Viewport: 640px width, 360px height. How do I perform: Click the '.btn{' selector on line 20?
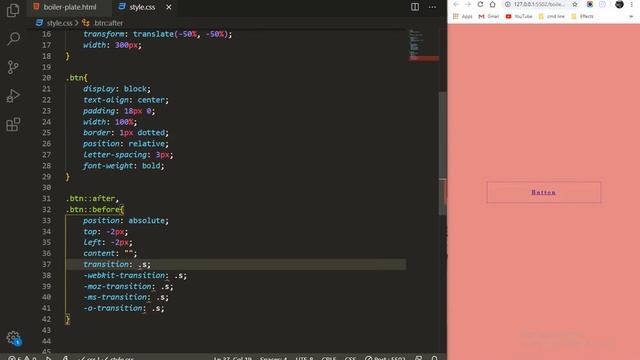76,78
